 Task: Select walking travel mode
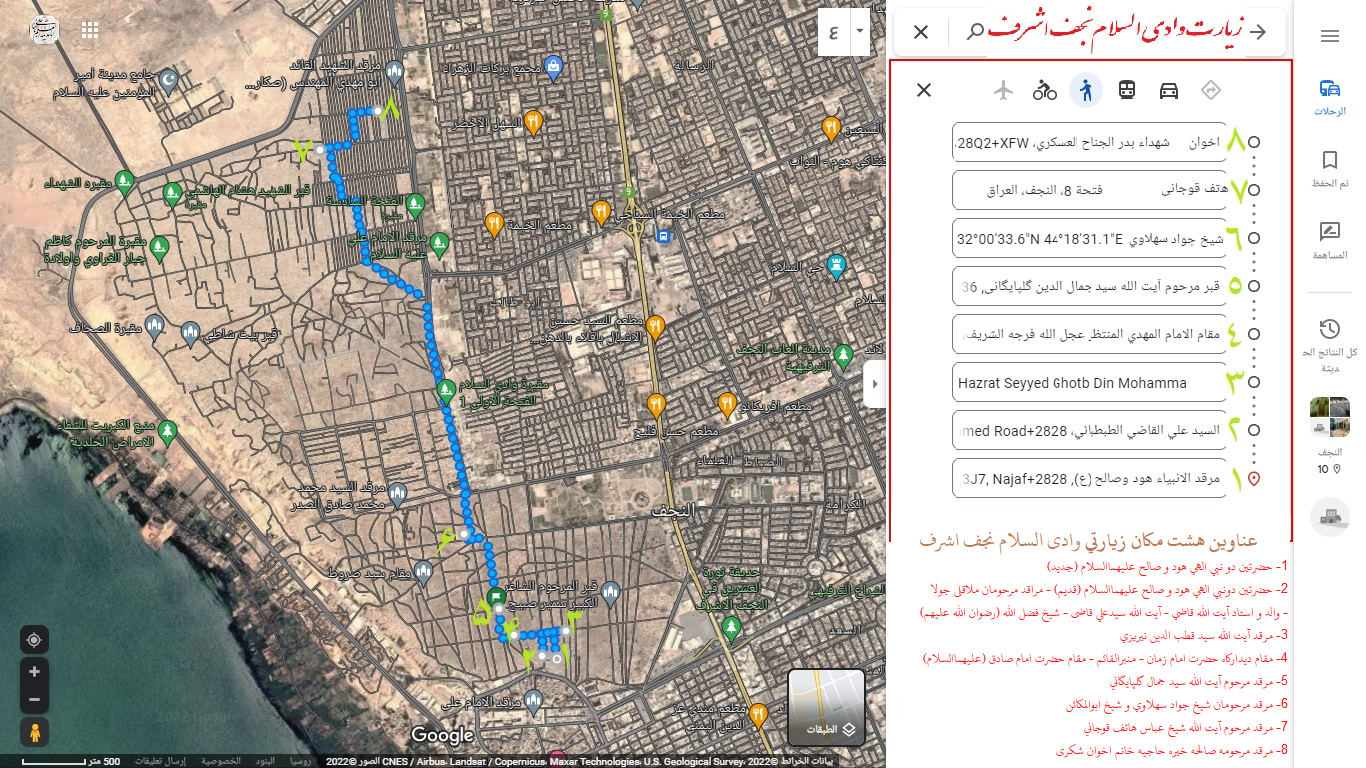[x=1086, y=90]
